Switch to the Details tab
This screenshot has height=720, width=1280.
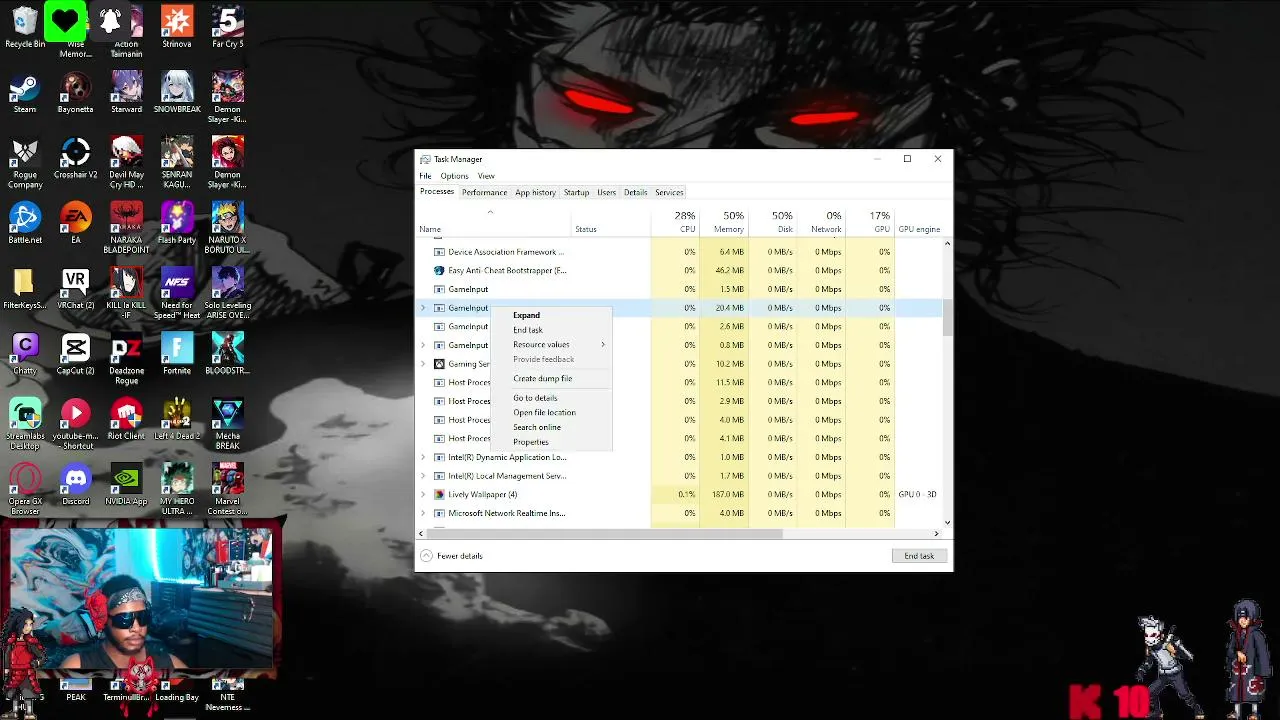635,192
